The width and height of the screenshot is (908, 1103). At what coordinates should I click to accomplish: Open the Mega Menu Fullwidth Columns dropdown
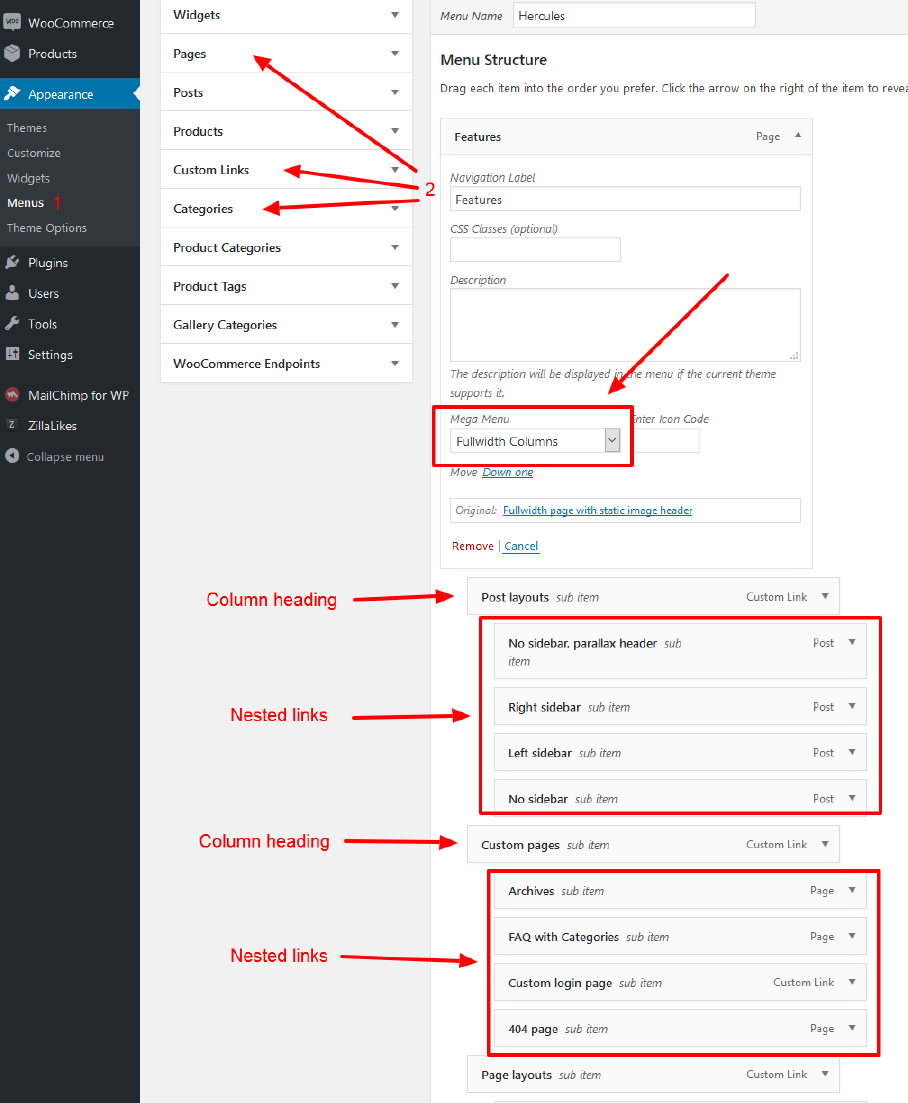click(534, 441)
